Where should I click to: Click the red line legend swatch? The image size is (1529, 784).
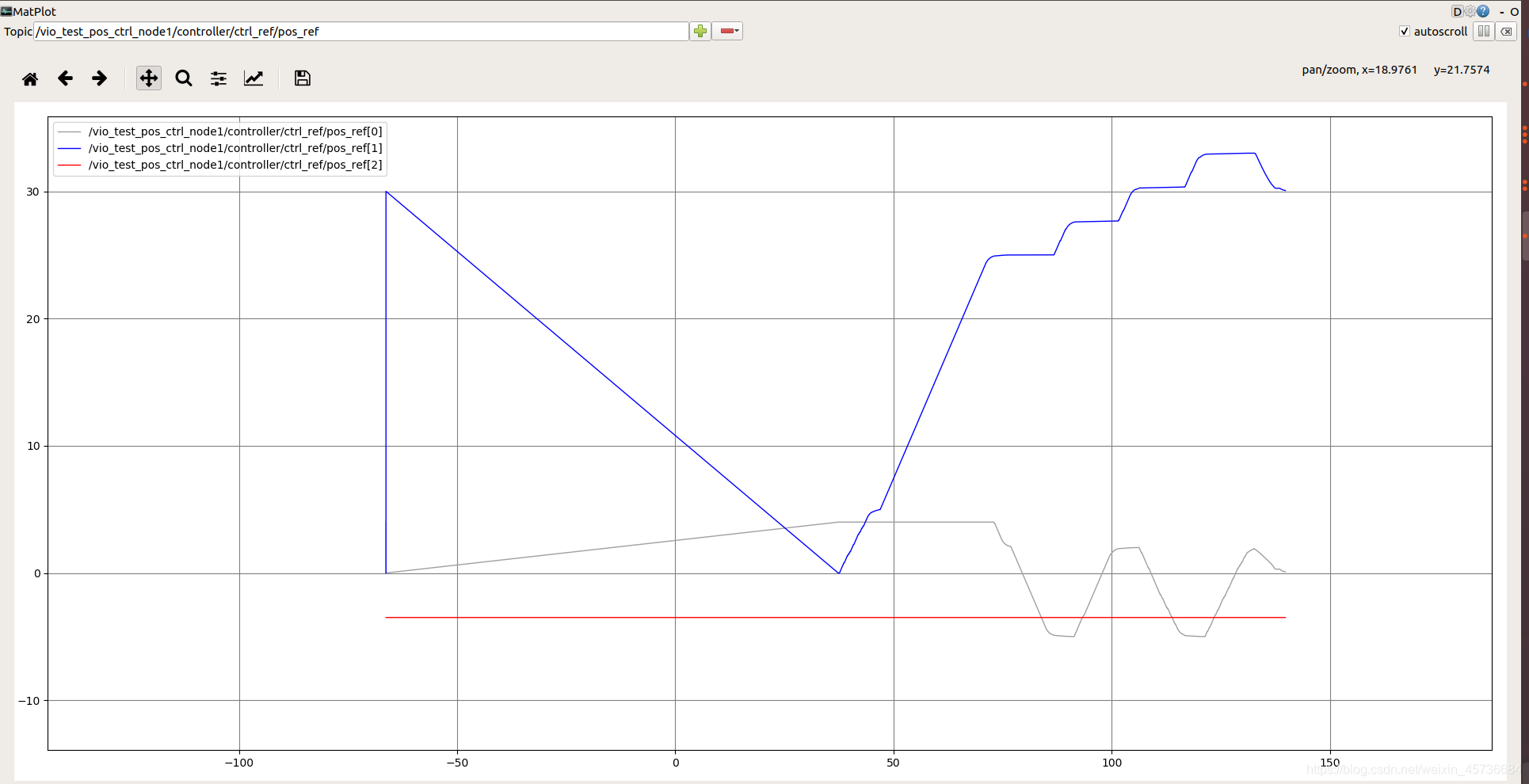(70, 165)
